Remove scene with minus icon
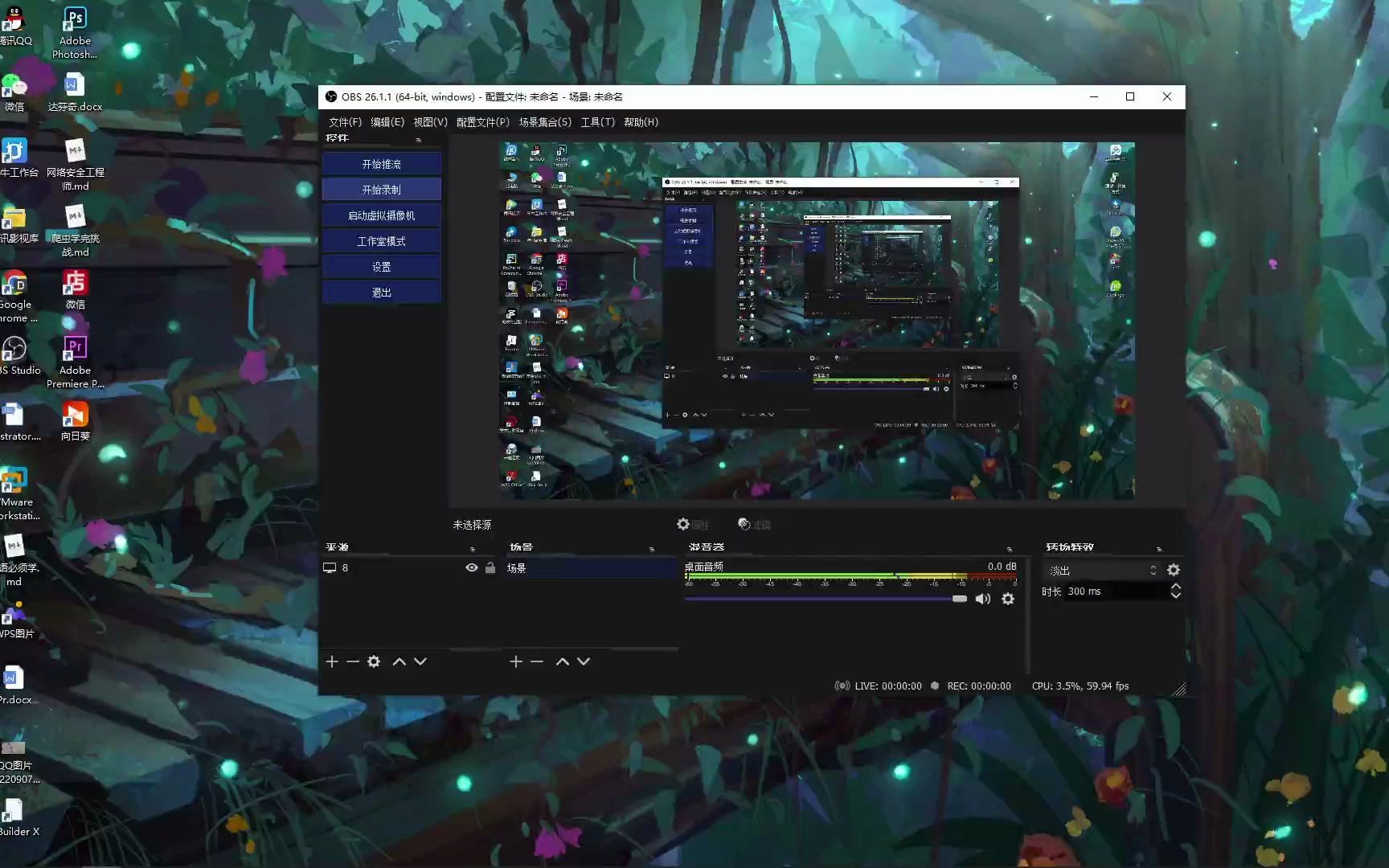The width and height of the screenshot is (1389, 868). [537, 661]
